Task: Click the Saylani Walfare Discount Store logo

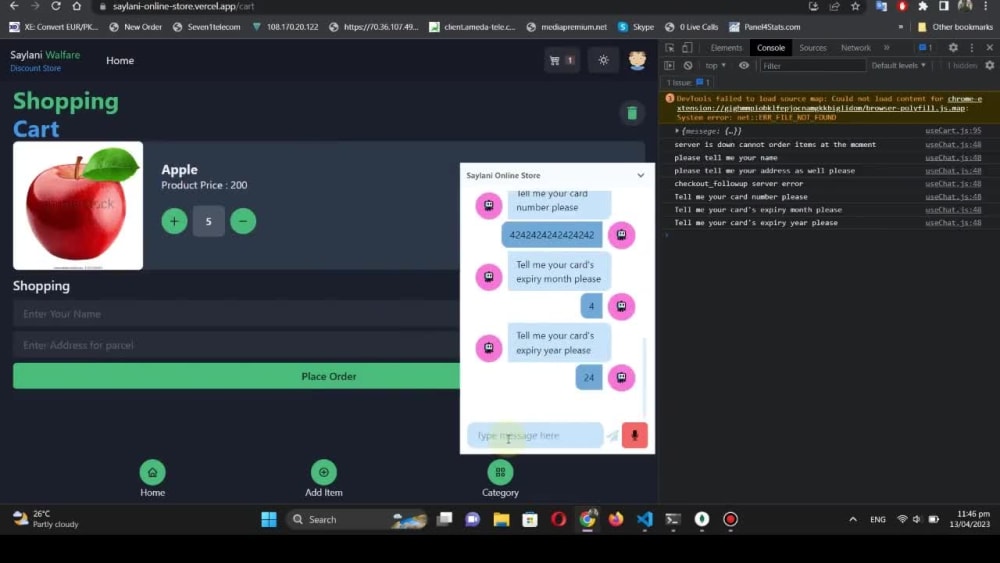Action: (x=45, y=61)
